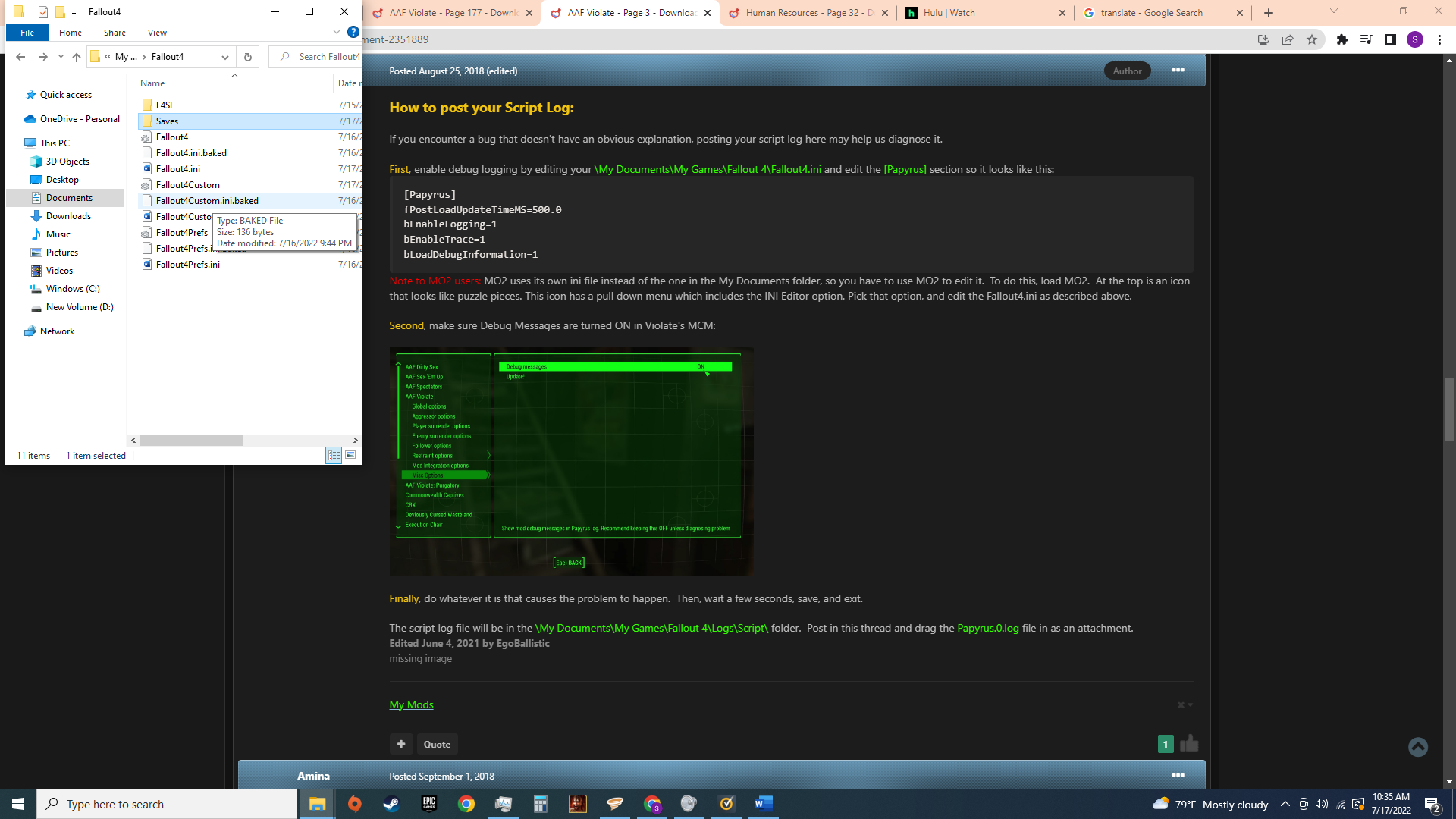Expand options on September 1 Amina post
Screen dimensions: 1456x819
[x=1178, y=776]
